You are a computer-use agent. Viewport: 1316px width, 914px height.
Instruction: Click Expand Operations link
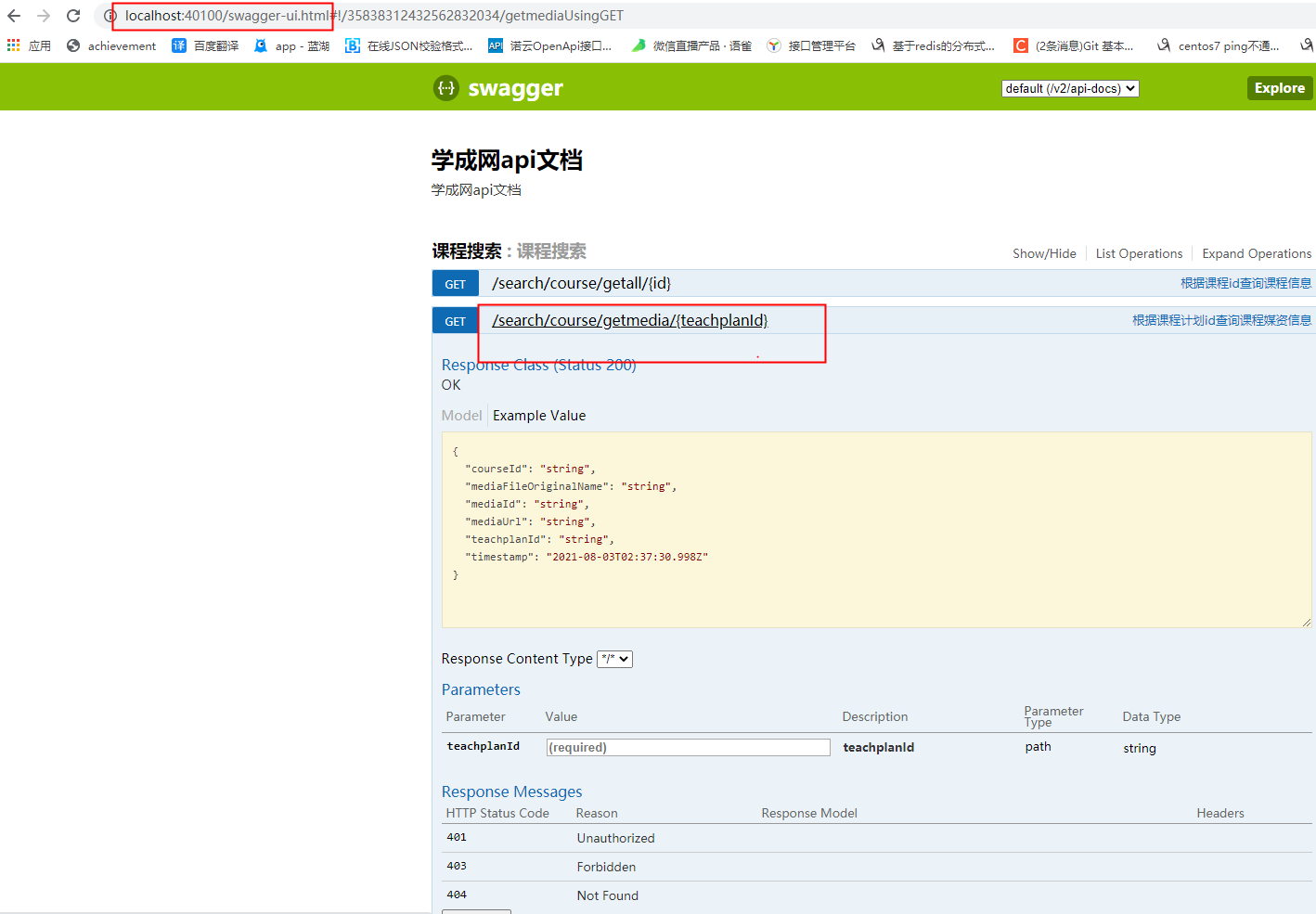(1257, 253)
